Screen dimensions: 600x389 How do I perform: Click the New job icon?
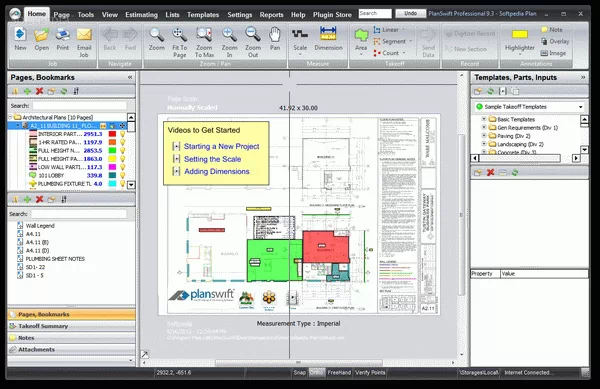pos(20,34)
